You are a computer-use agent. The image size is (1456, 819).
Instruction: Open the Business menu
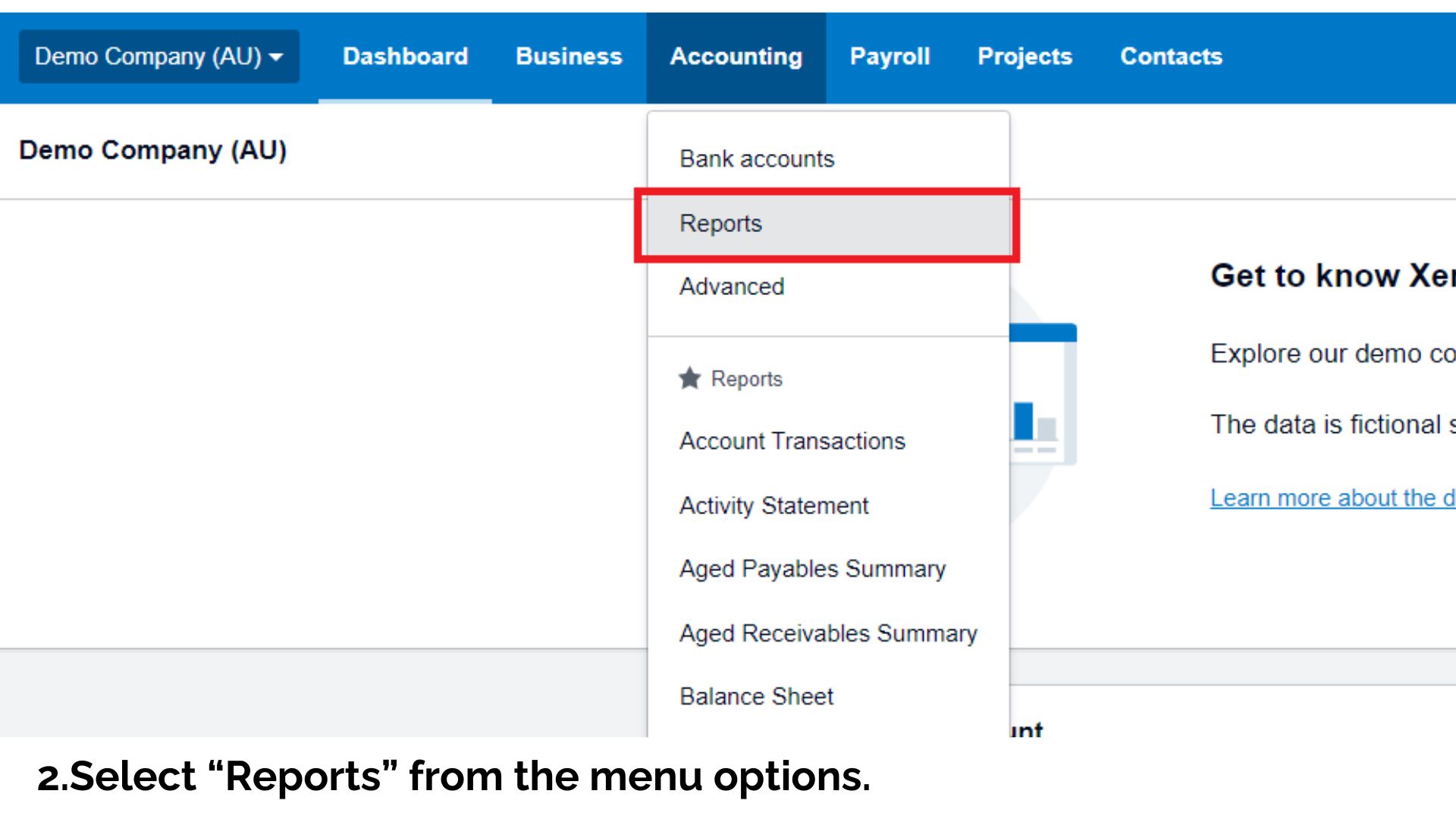pos(569,56)
